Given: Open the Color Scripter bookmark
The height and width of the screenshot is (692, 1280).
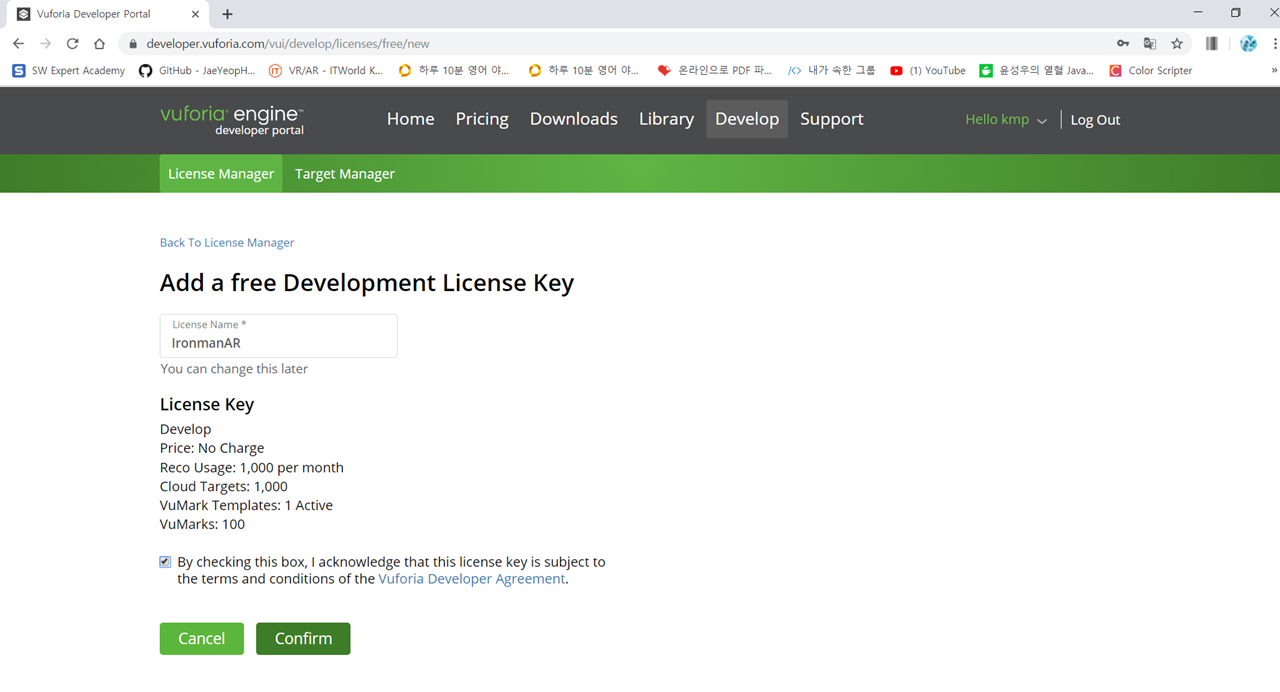Looking at the screenshot, I should coord(1151,71).
